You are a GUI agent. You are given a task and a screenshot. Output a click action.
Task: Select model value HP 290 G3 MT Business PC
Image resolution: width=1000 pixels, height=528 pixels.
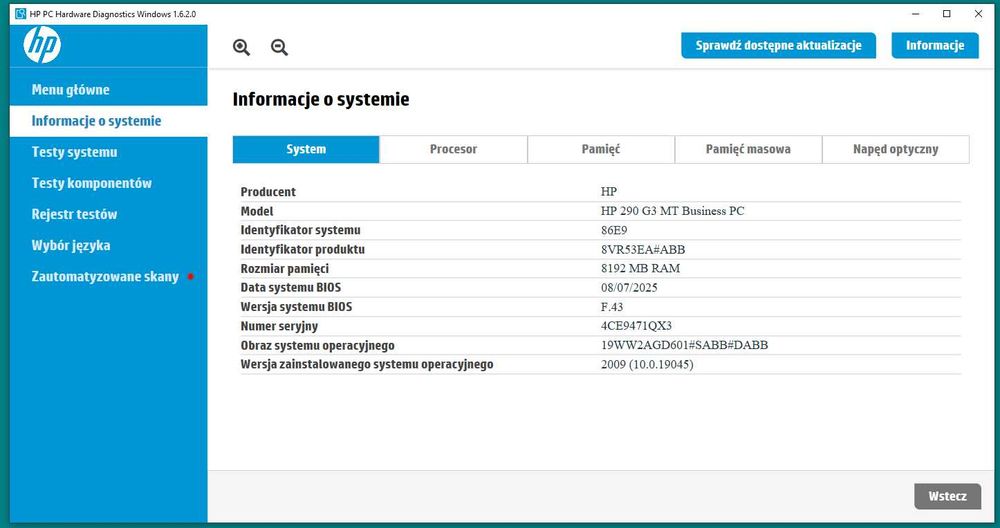[672, 211]
